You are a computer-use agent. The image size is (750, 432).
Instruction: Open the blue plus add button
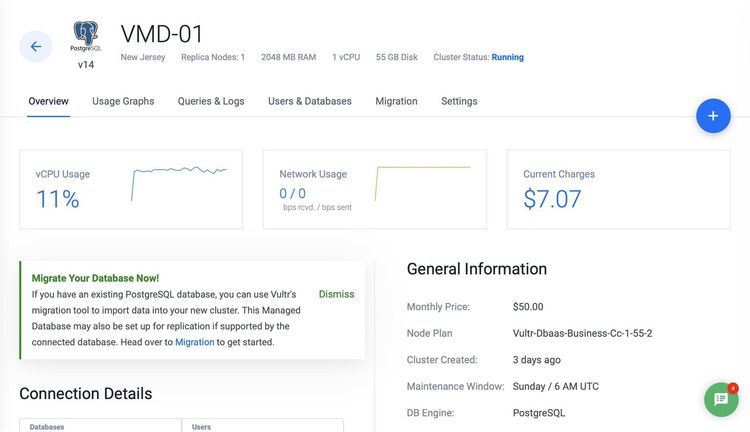coord(713,116)
